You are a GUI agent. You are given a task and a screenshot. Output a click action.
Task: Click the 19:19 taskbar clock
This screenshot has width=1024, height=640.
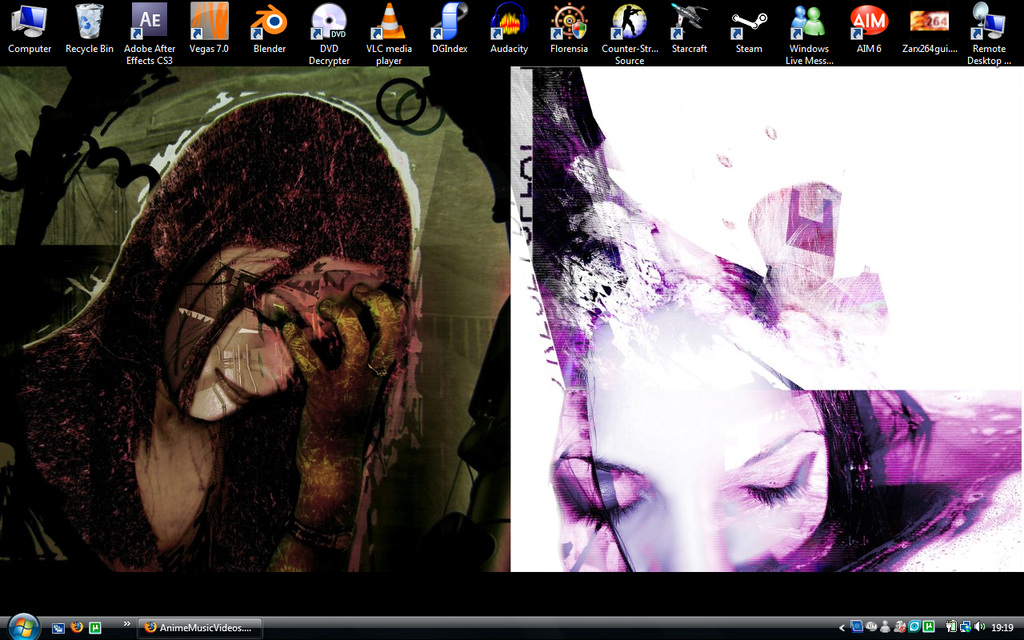[x=1002, y=628]
